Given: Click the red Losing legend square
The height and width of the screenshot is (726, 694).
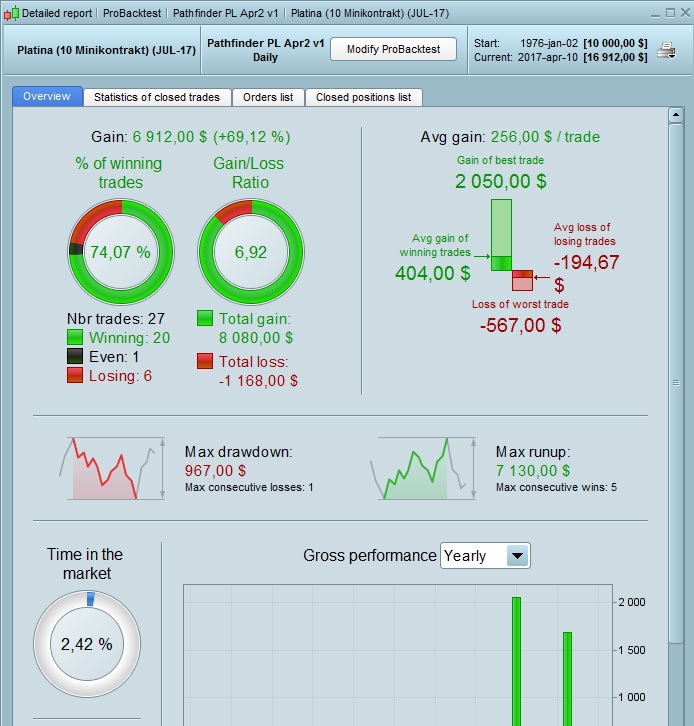Looking at the screenshot, I should 75,375.
